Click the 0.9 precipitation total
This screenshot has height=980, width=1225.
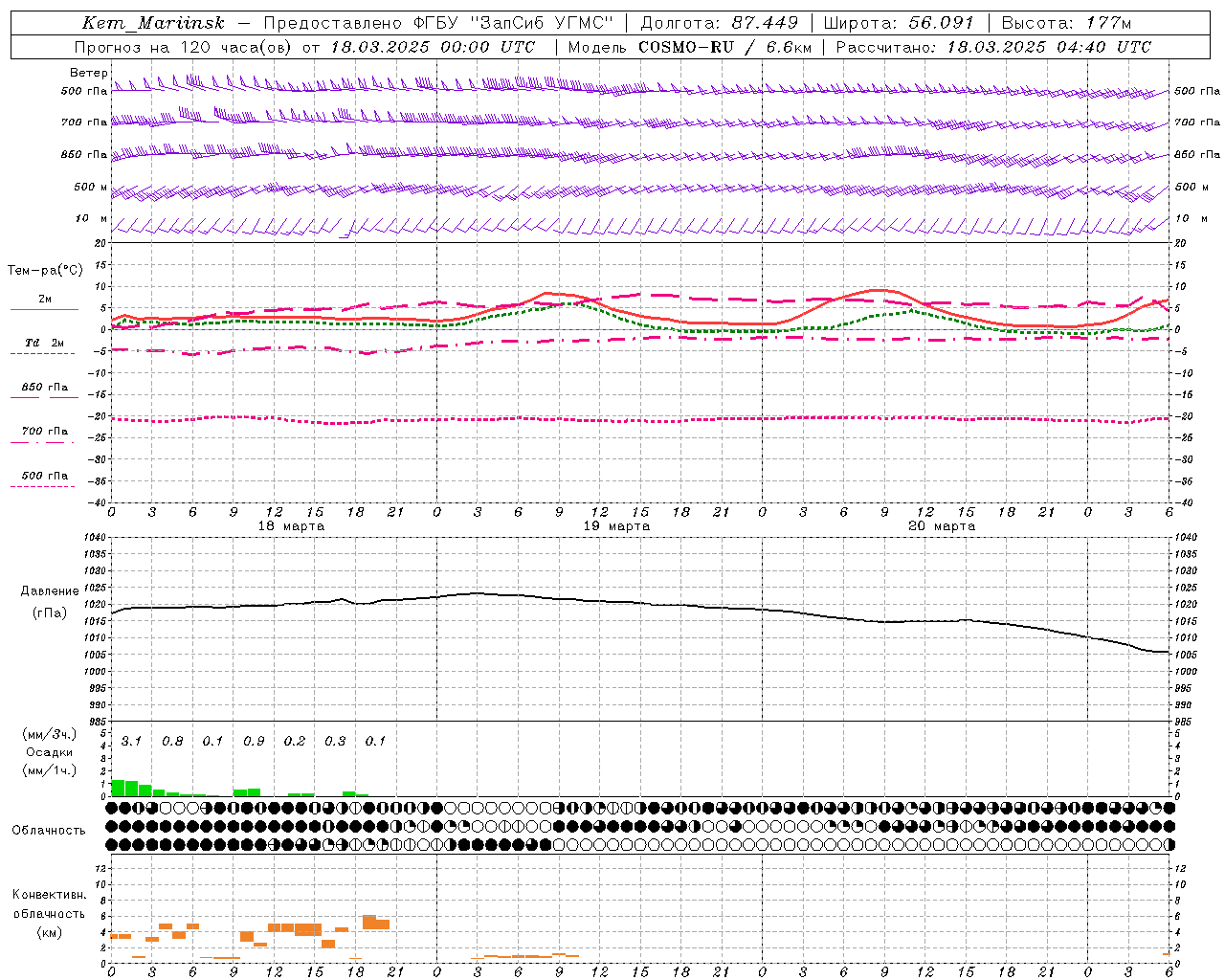(254, 742)
